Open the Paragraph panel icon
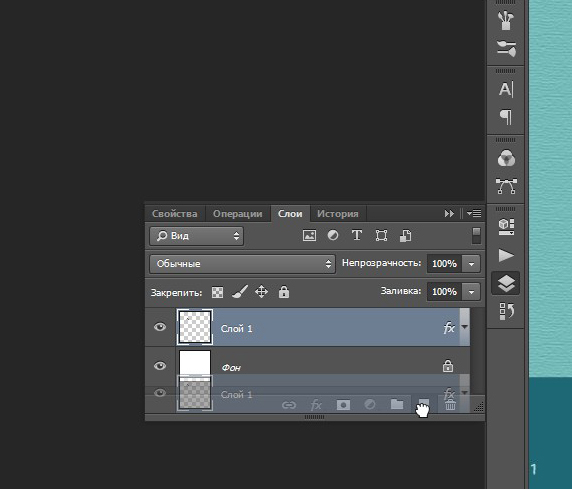The height and width of the screenshot is (489, 572). [x=506, y=117]
